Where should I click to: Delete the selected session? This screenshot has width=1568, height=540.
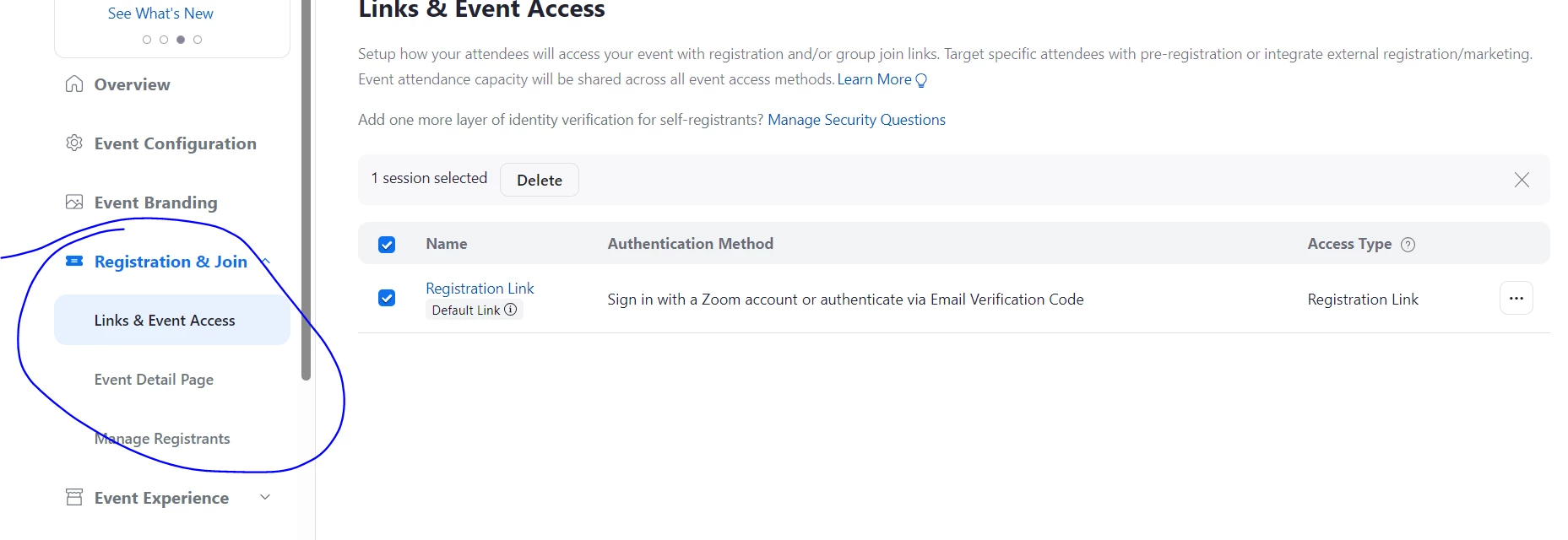(539, 180)
